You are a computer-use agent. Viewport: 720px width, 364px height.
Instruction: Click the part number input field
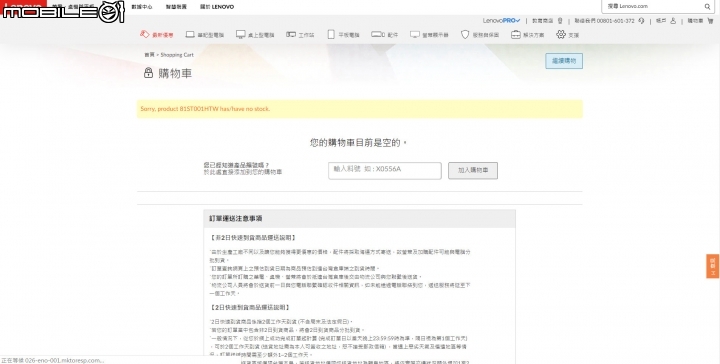tap(385, 170)
